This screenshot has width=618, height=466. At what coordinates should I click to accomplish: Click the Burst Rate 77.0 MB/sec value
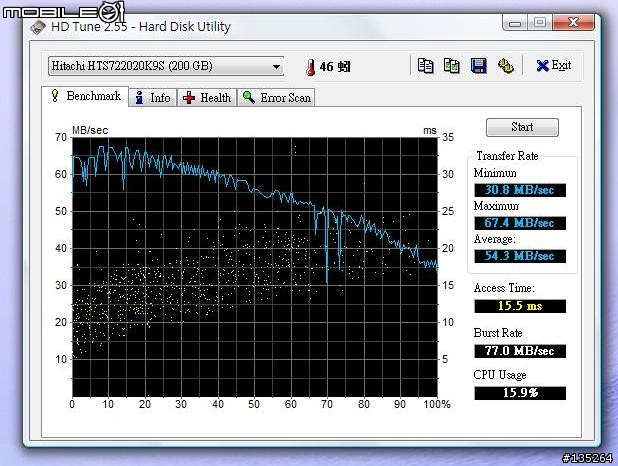[520, 351]
